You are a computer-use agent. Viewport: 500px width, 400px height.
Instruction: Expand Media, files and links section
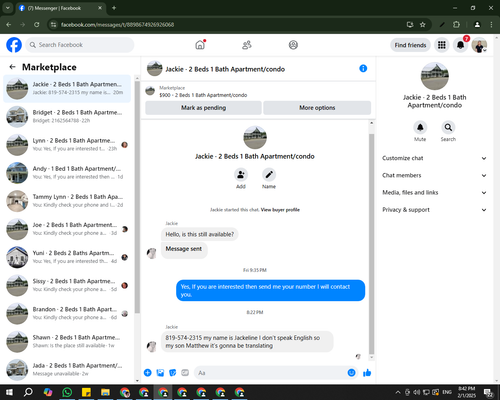(434, 193)
